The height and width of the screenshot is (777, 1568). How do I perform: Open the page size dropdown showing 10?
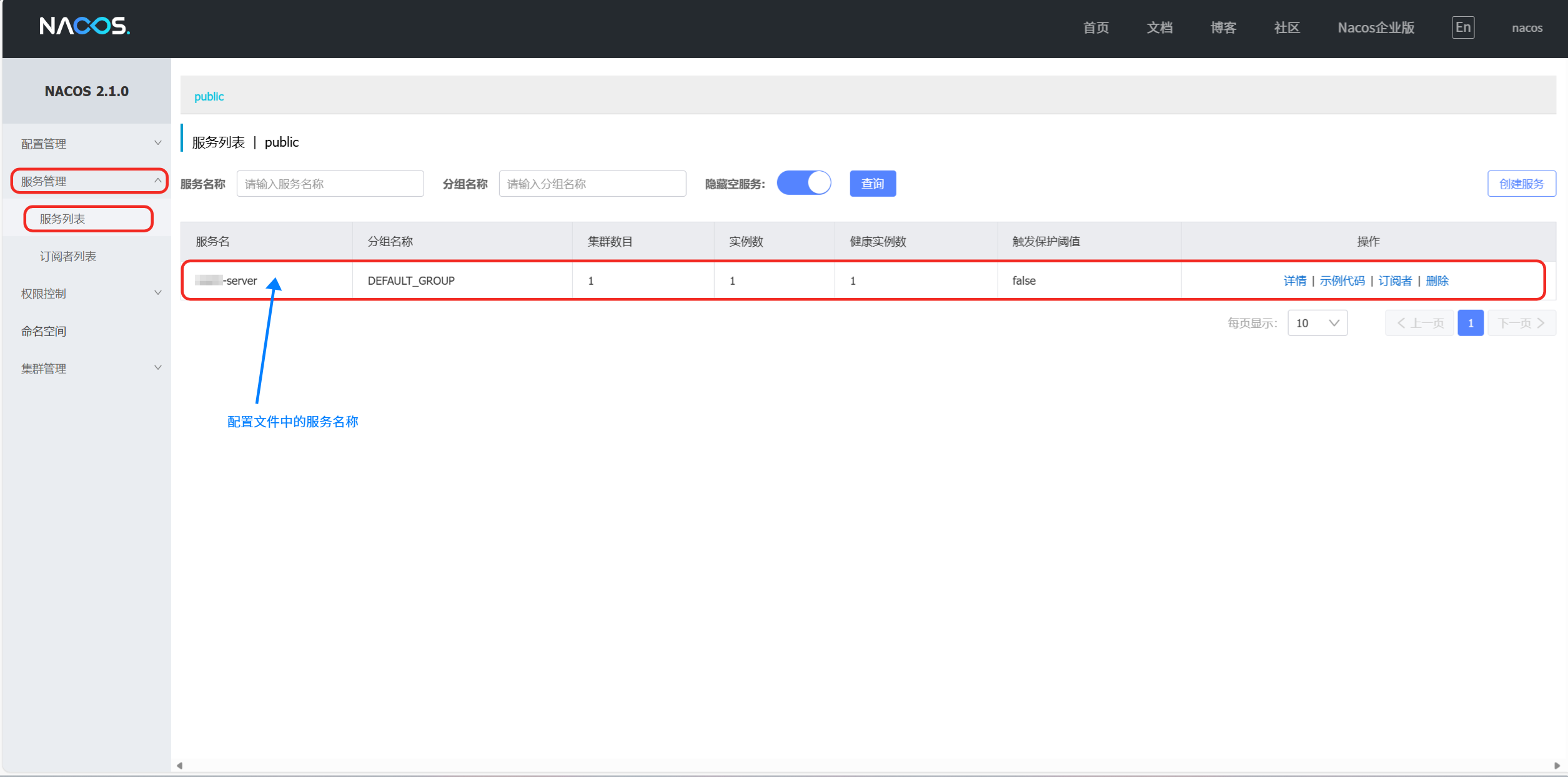(1317, 323)
